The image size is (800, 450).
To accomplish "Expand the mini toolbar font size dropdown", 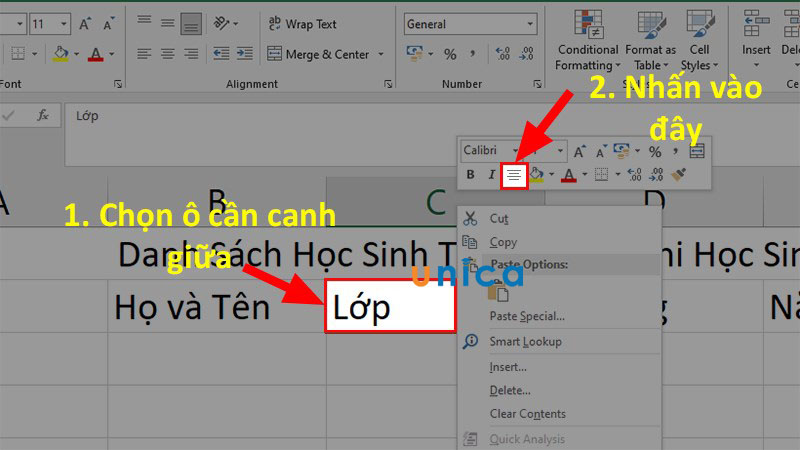I will [560, 151].
